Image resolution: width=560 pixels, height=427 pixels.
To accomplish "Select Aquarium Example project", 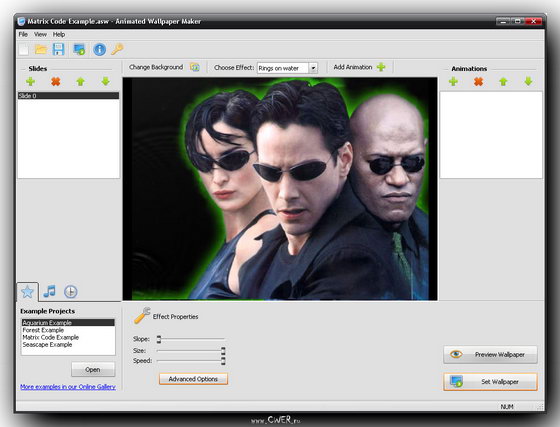I will point(68,322).
